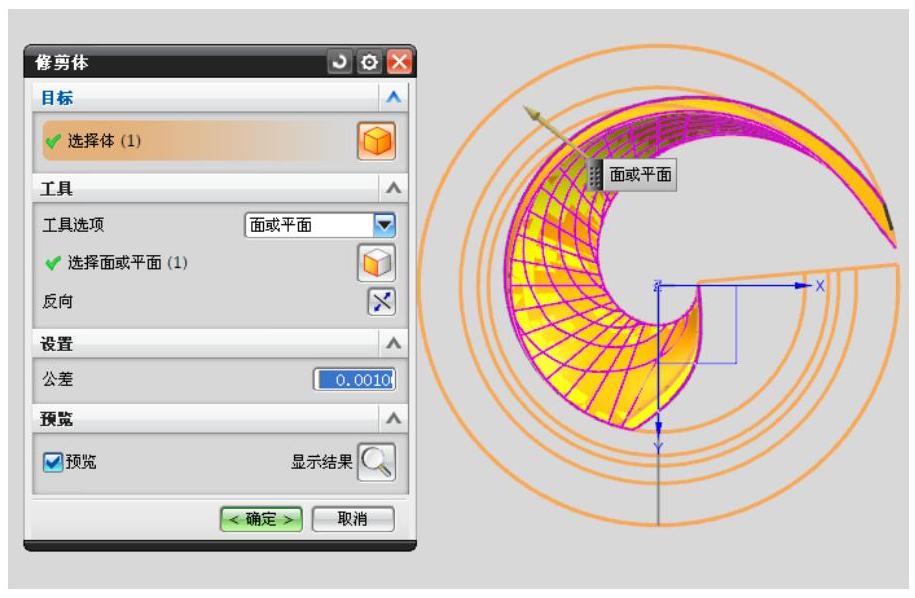Screen dimensions: 915x598
Task: Click the 面或平面 label in viewport
Action: pyautogui.click(x=640, y=174)
